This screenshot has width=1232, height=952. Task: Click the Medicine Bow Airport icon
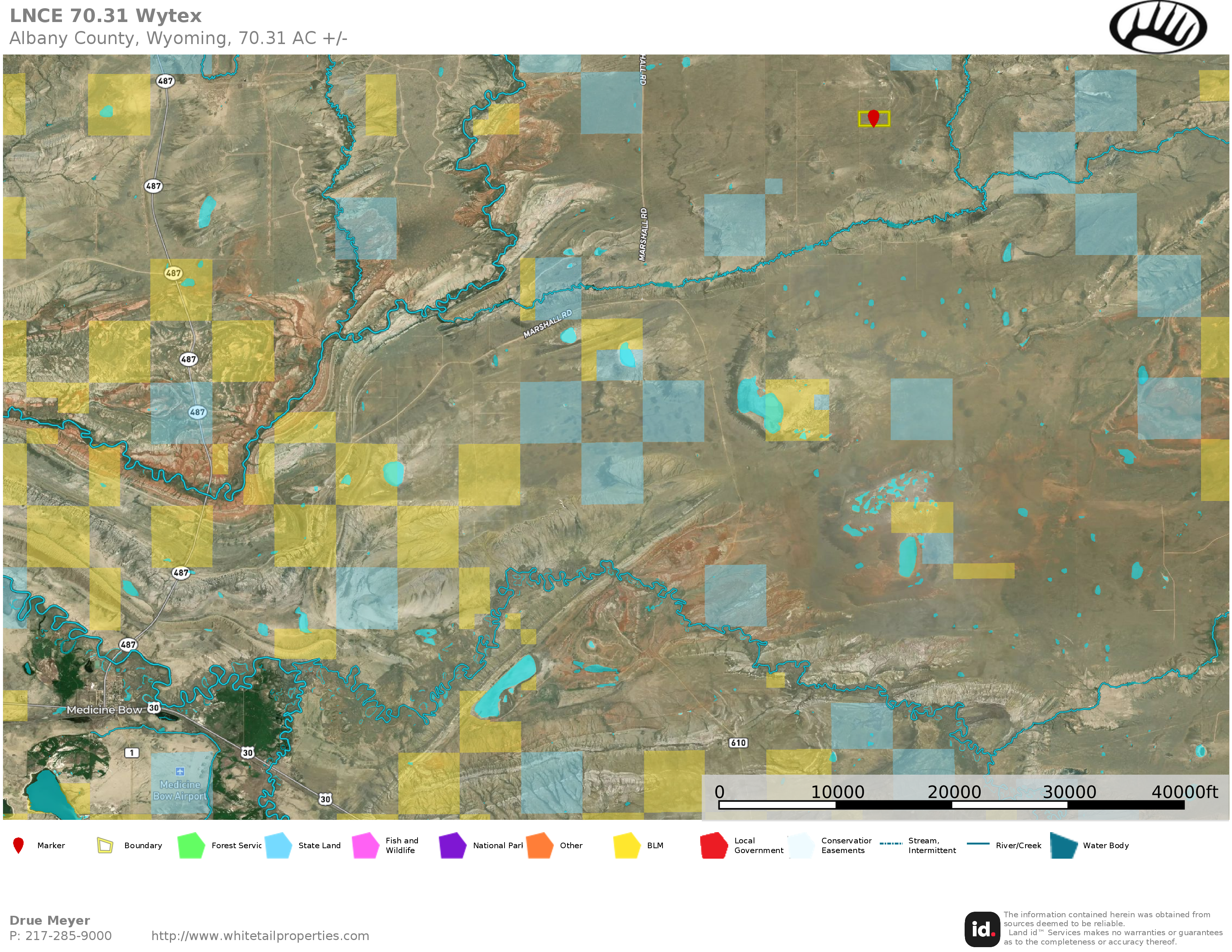[x=180, y=772]
